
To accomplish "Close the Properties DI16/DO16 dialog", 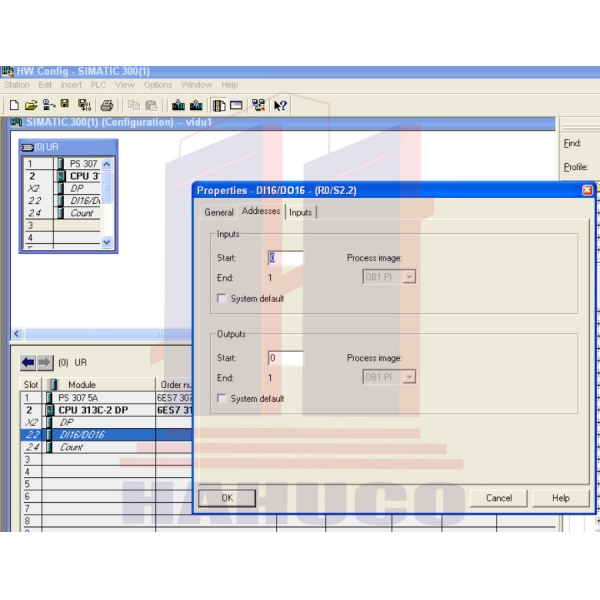I will [x=587, y=190].
